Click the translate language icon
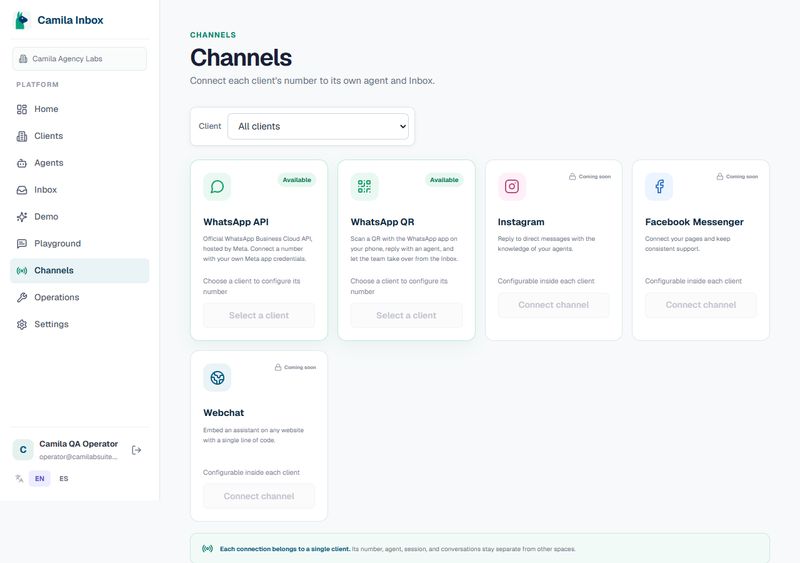This screenshot has width=800, height=563. point(19,479)
